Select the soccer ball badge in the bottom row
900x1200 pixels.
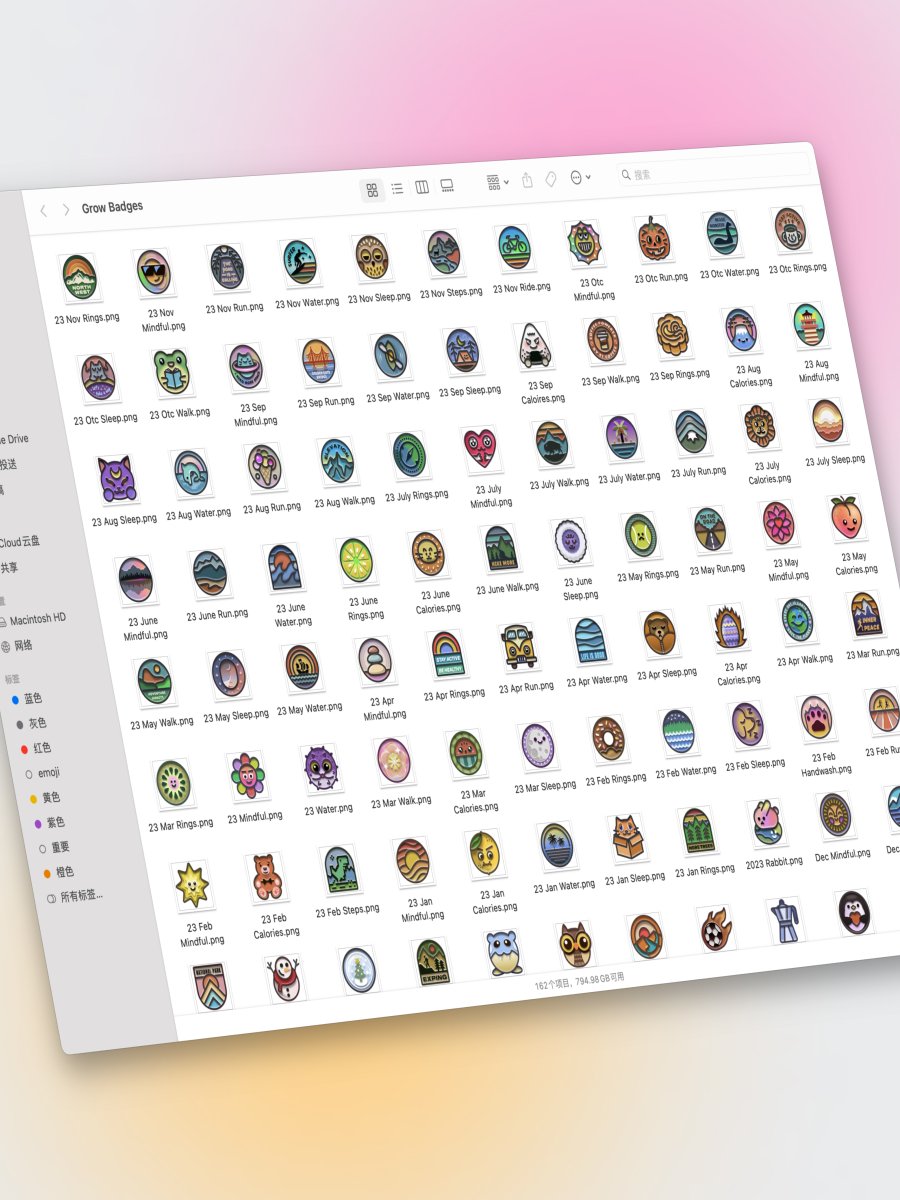(x=715, y=930)
